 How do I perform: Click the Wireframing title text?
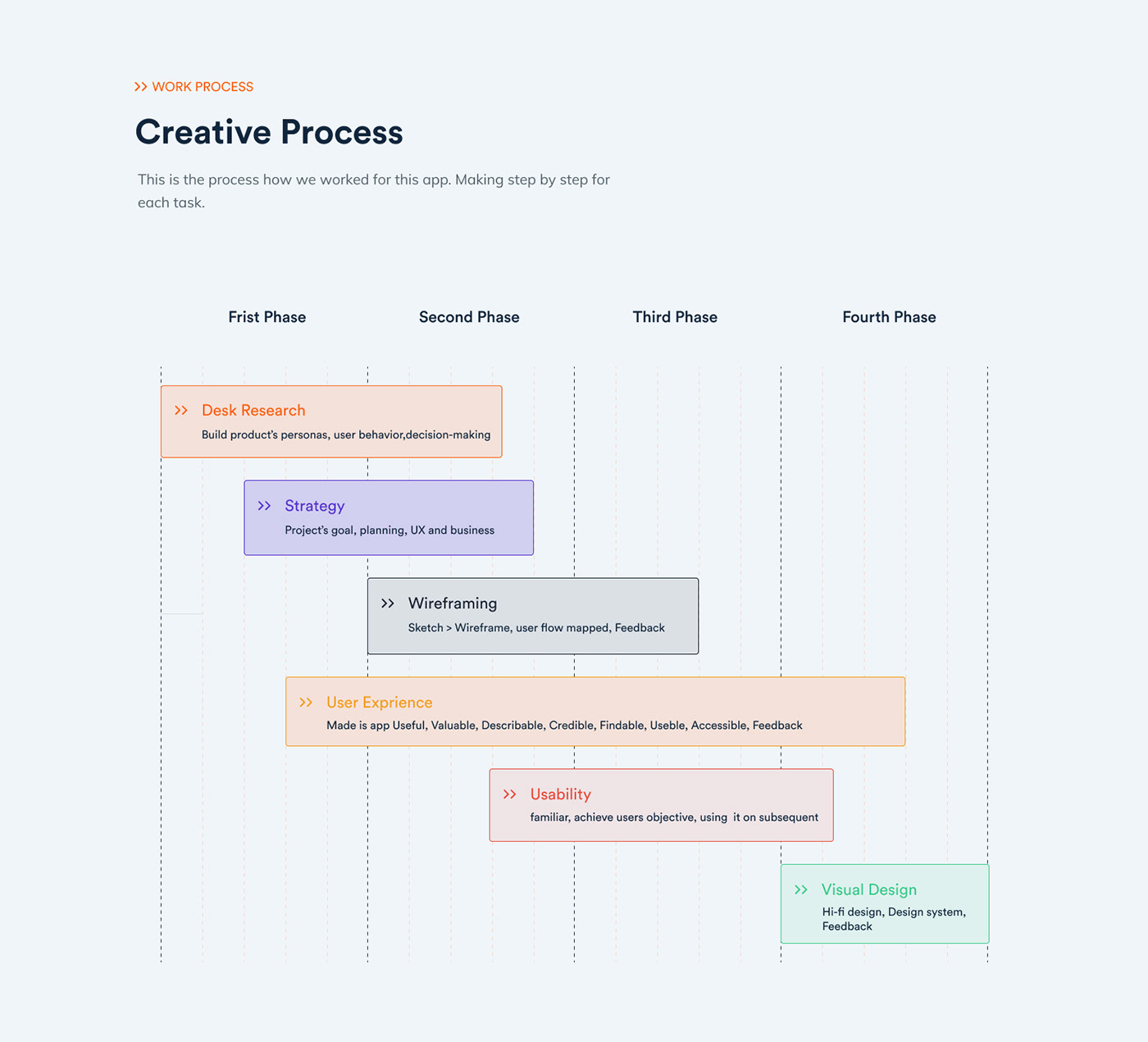coord(453,603)
